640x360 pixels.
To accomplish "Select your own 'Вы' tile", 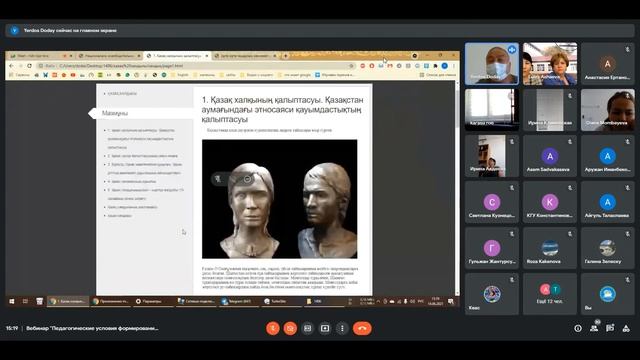I will coord(607,294).
